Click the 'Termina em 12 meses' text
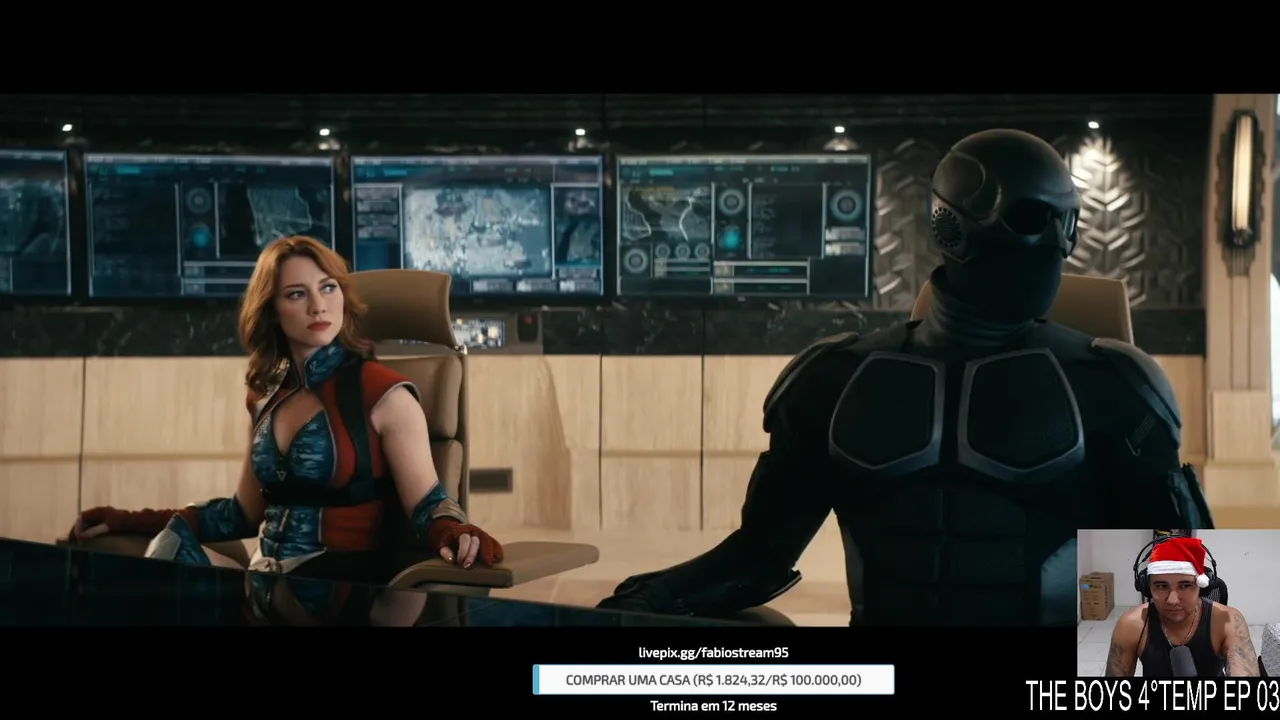The image size is (1280, 720). 713,706
